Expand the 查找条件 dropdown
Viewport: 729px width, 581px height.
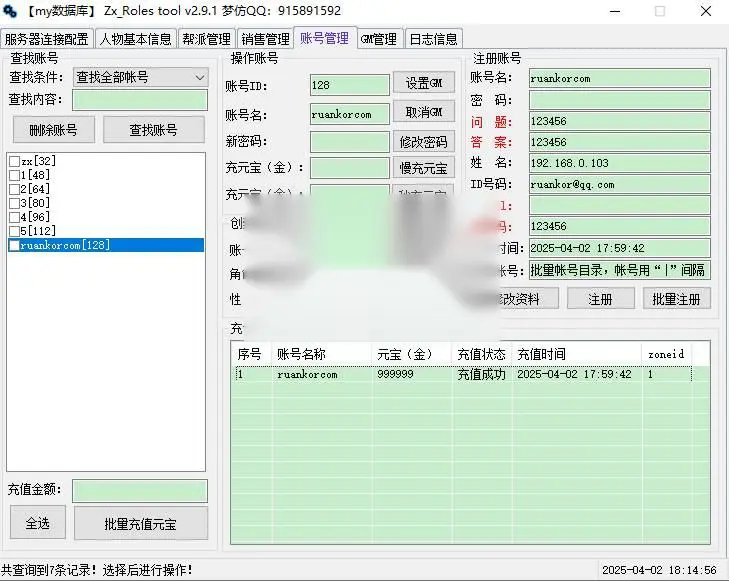pyautogui.click(x=140, y=77)
